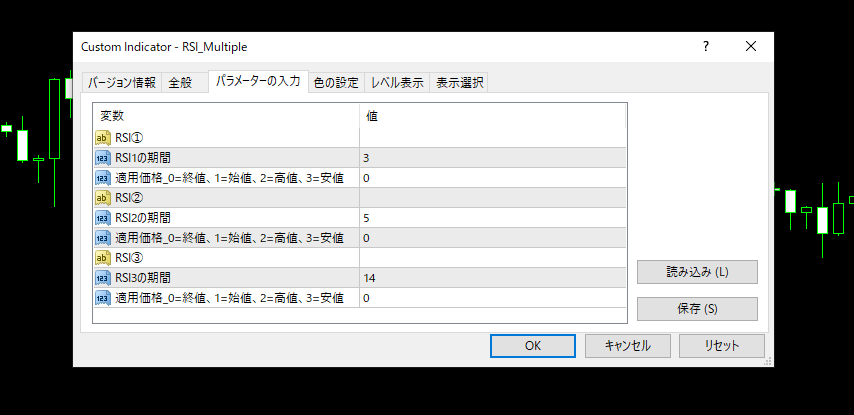This screenshot has height=415, width=854.
Task: Select the RSI1の期間 value cell showing 3
Action: click(x=492, y=158)
